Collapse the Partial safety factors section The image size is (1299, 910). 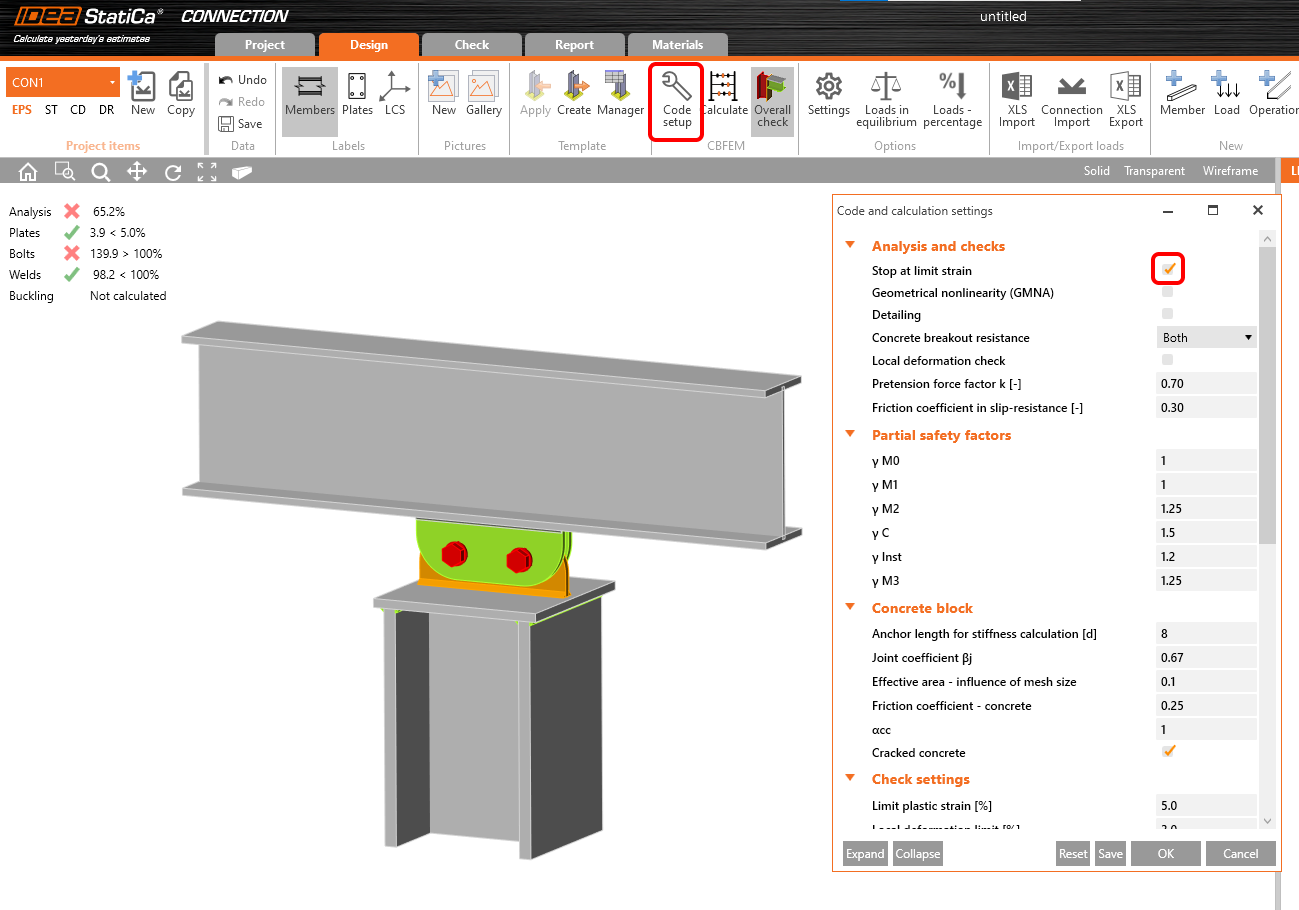(x=851, y=435)
